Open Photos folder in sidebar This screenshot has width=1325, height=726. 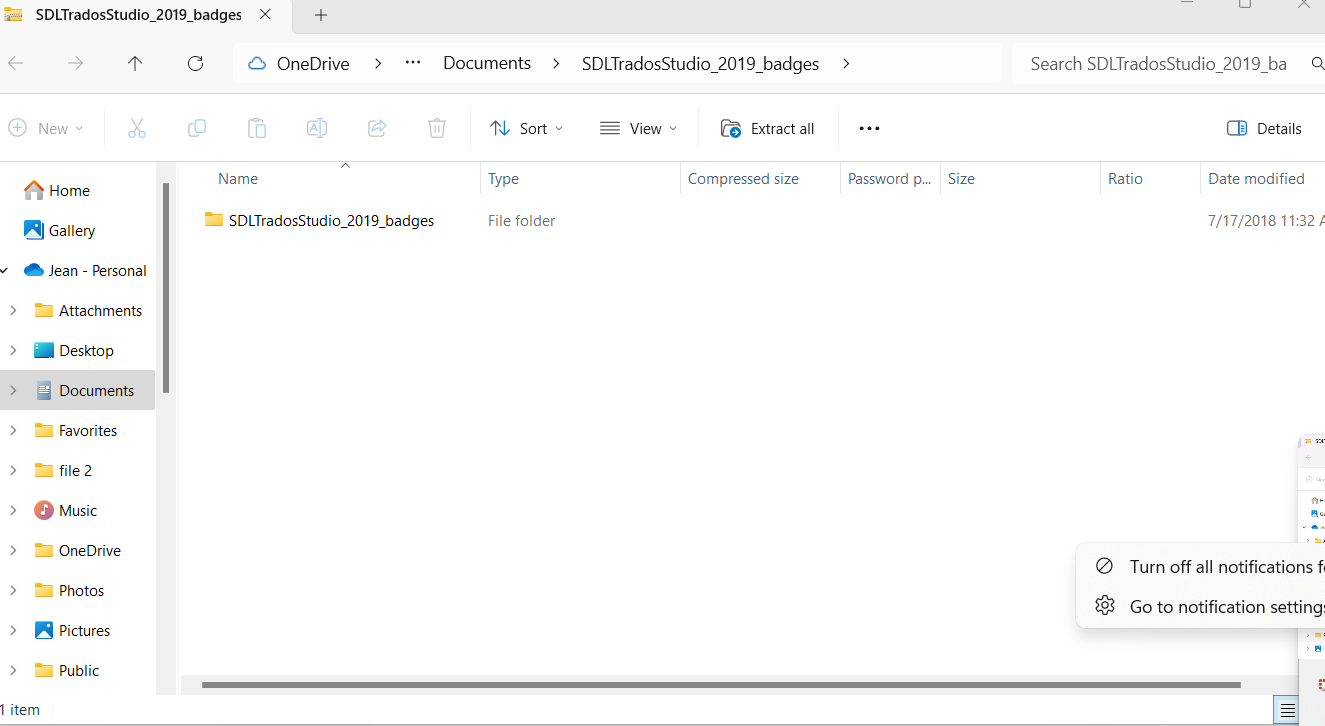[x=70, y=590]
